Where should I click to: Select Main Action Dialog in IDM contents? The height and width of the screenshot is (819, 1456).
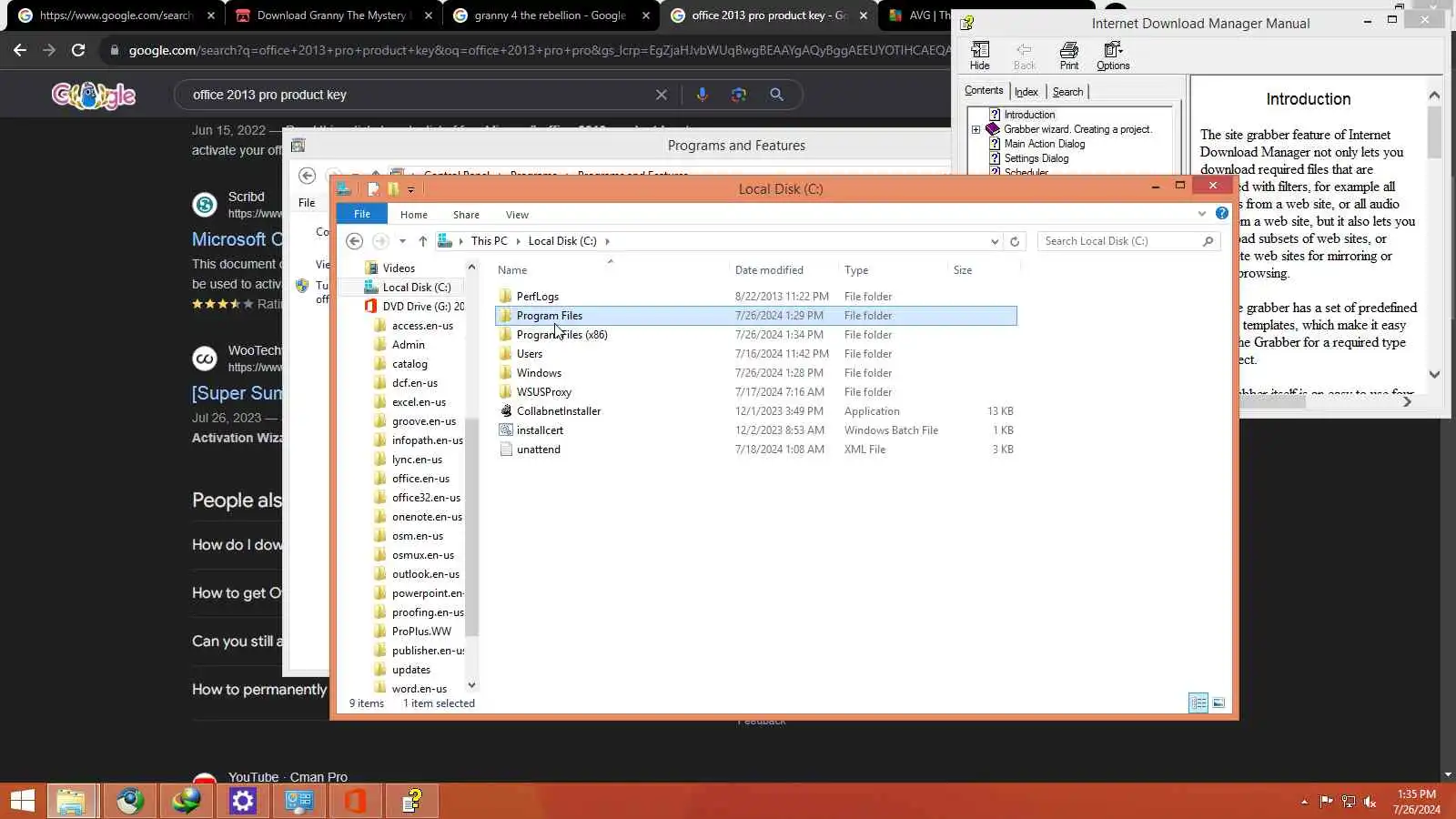point(1044,144)
